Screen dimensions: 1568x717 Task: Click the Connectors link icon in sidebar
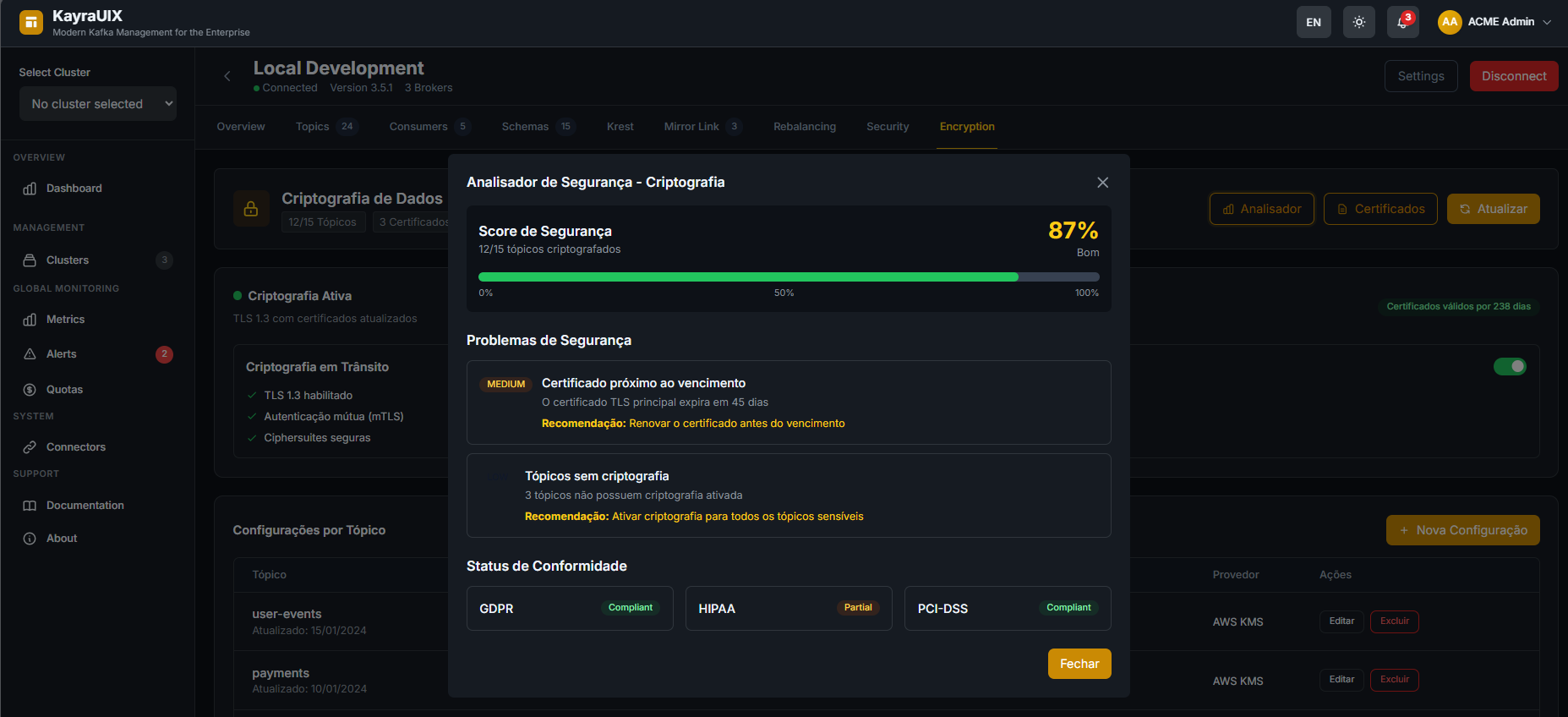[30, 447]
